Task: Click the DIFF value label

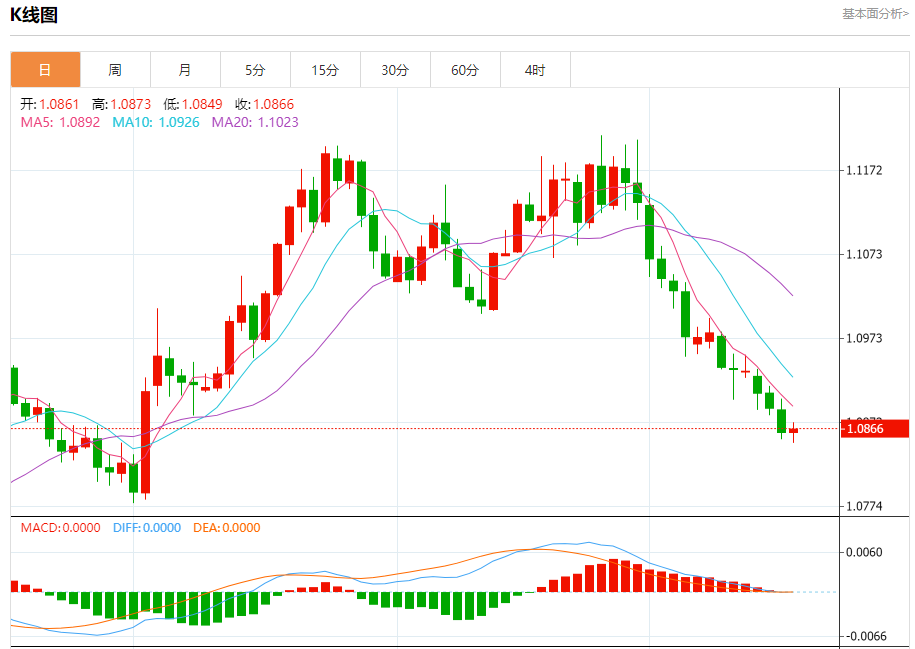Action: [x=147, y=528]
